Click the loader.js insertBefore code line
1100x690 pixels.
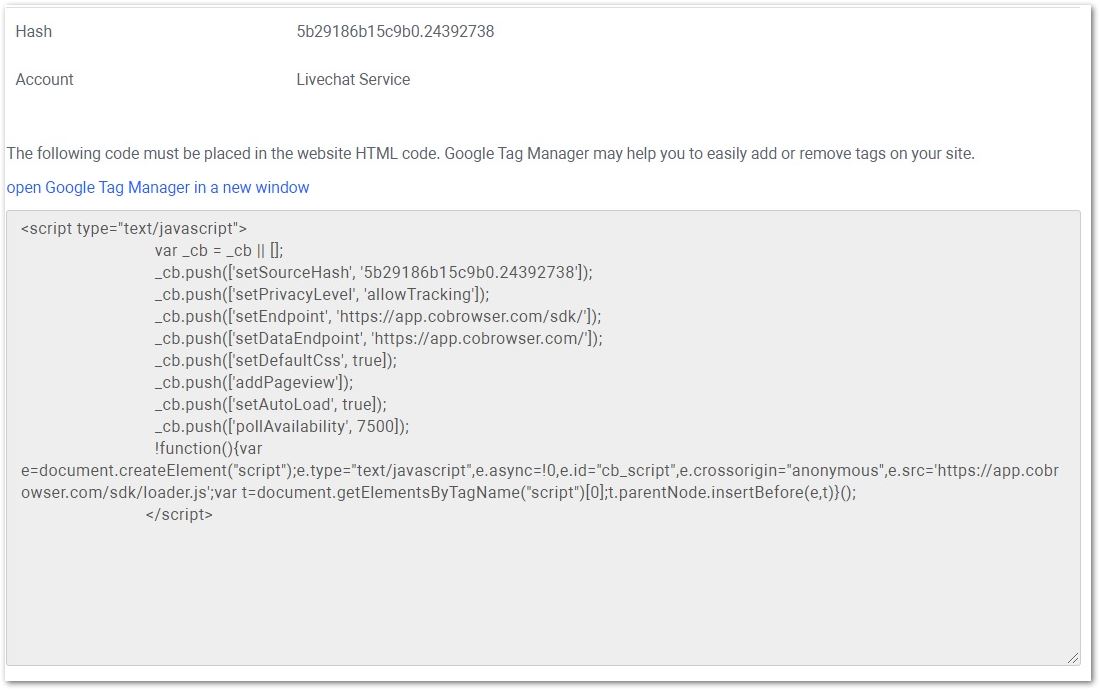pos(438,492)
